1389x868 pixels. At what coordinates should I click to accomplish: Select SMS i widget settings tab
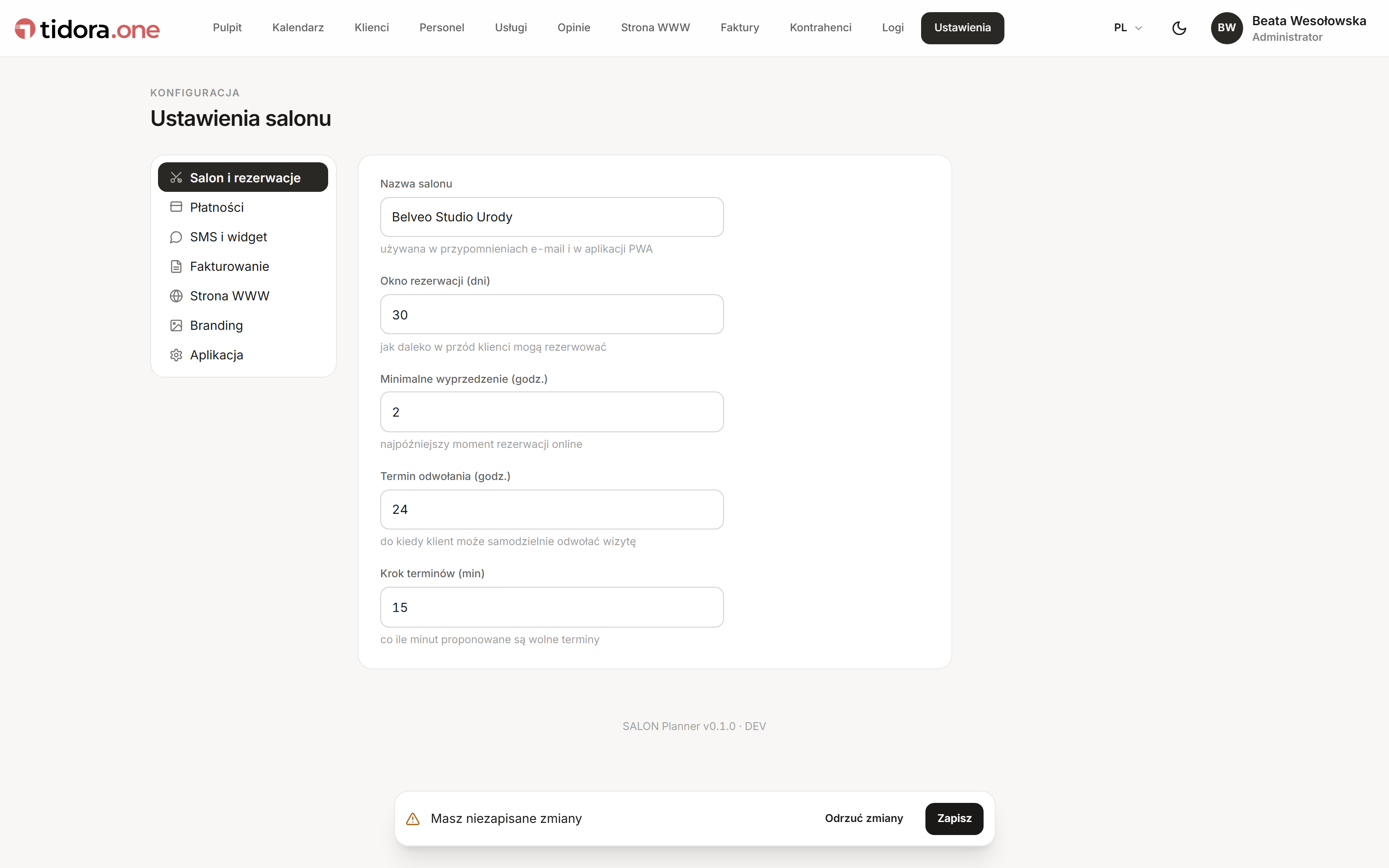tap(243, 237)
